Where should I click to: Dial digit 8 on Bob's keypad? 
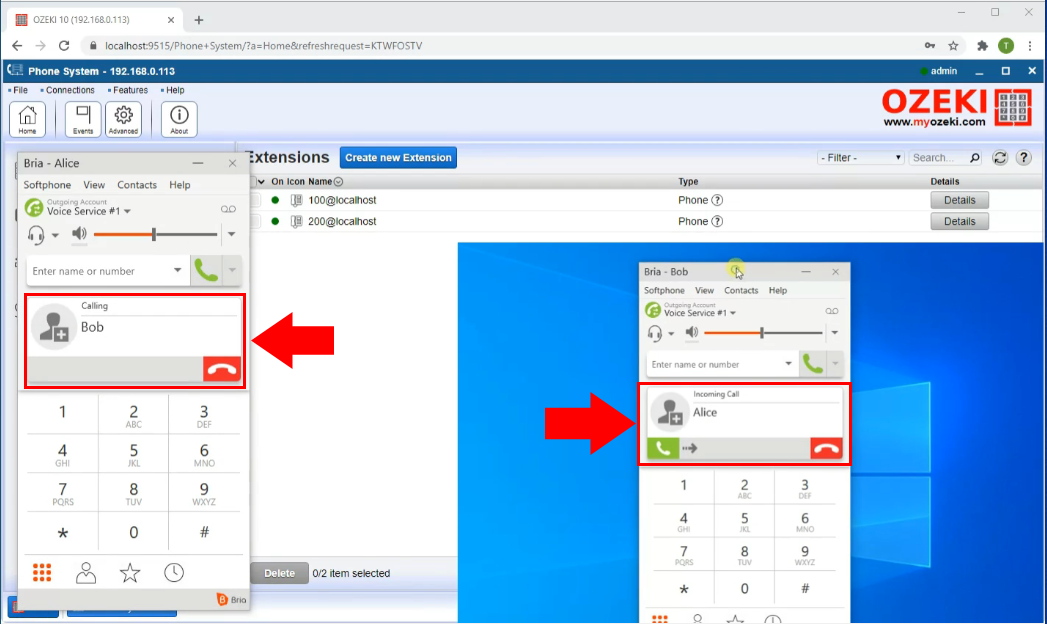click(745, 554)
